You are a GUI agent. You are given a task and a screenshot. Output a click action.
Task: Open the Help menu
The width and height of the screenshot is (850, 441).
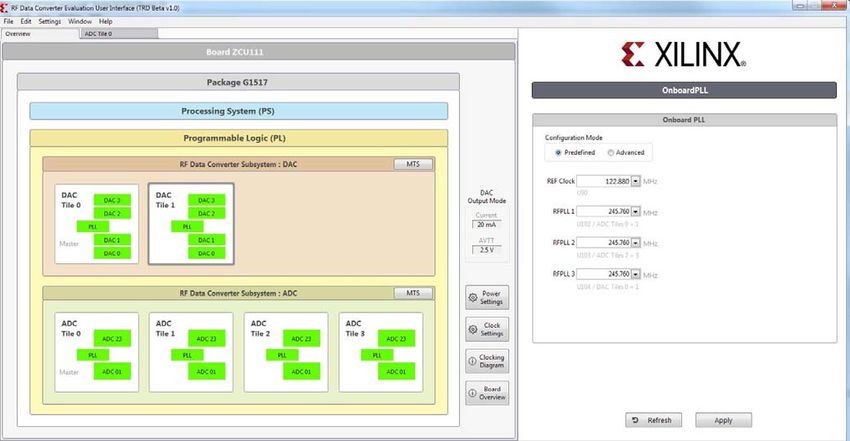[x=106, y=22]
